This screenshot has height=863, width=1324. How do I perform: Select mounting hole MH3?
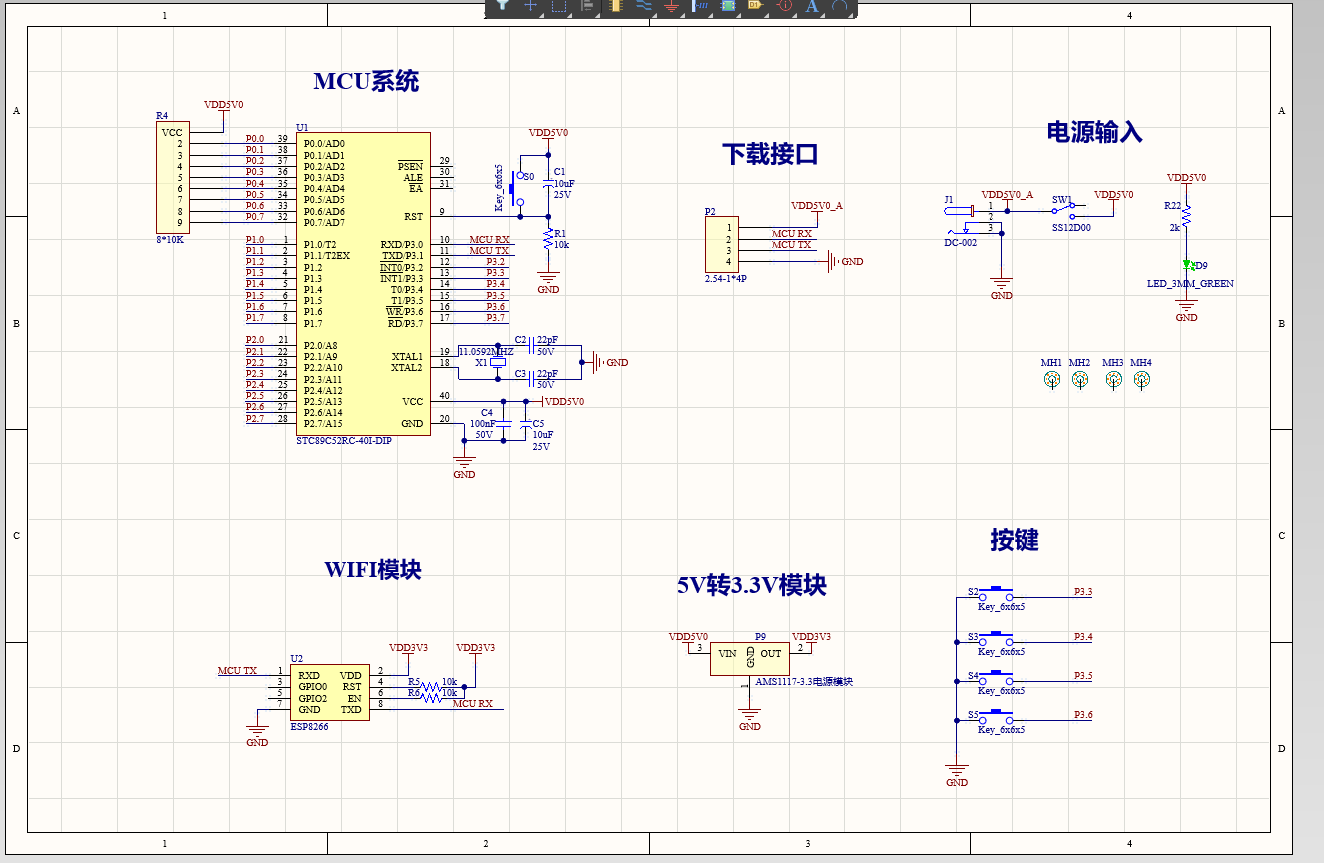click(x=1114, y=380)
